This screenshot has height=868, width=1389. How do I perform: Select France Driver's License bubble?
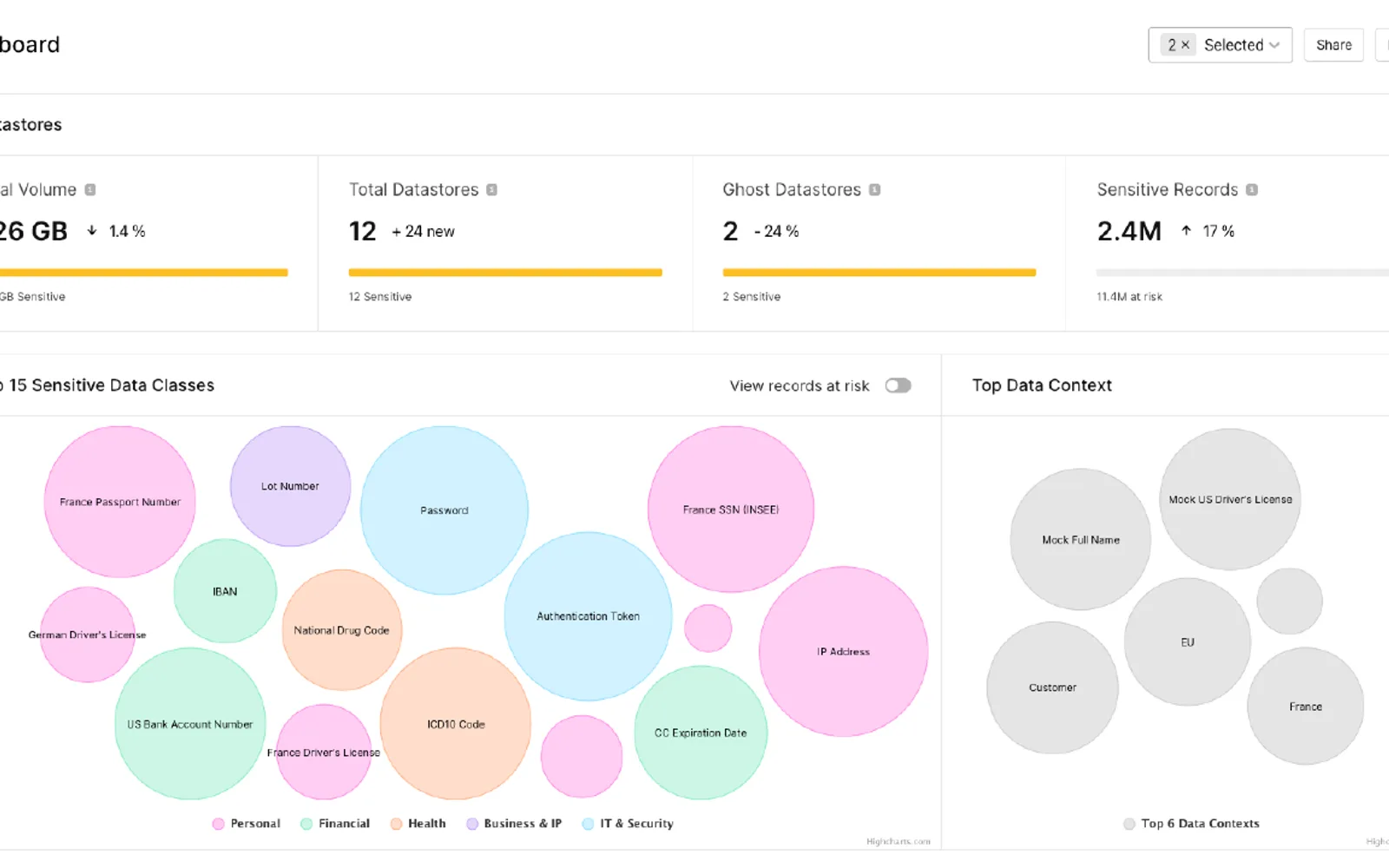coord(324,752)
